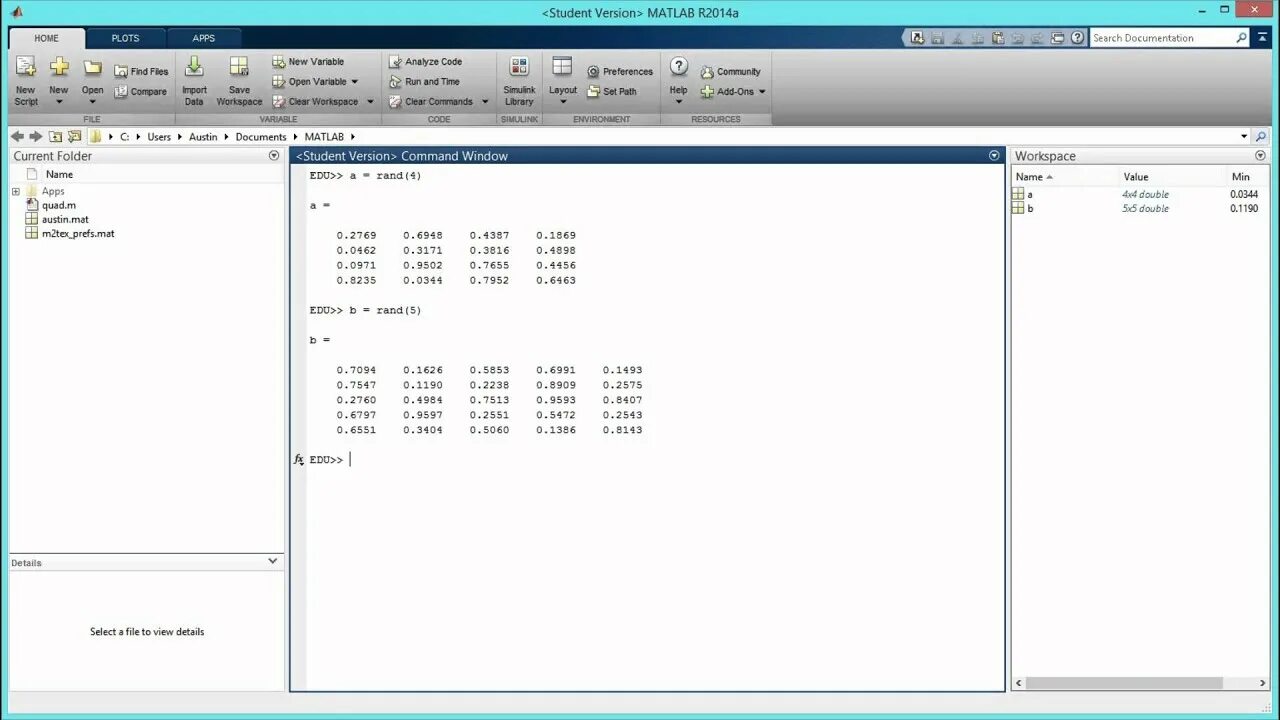This screenshot has height=720, width=1280.
Task: Click the address bar search icon
Action: click(1260, 137)
